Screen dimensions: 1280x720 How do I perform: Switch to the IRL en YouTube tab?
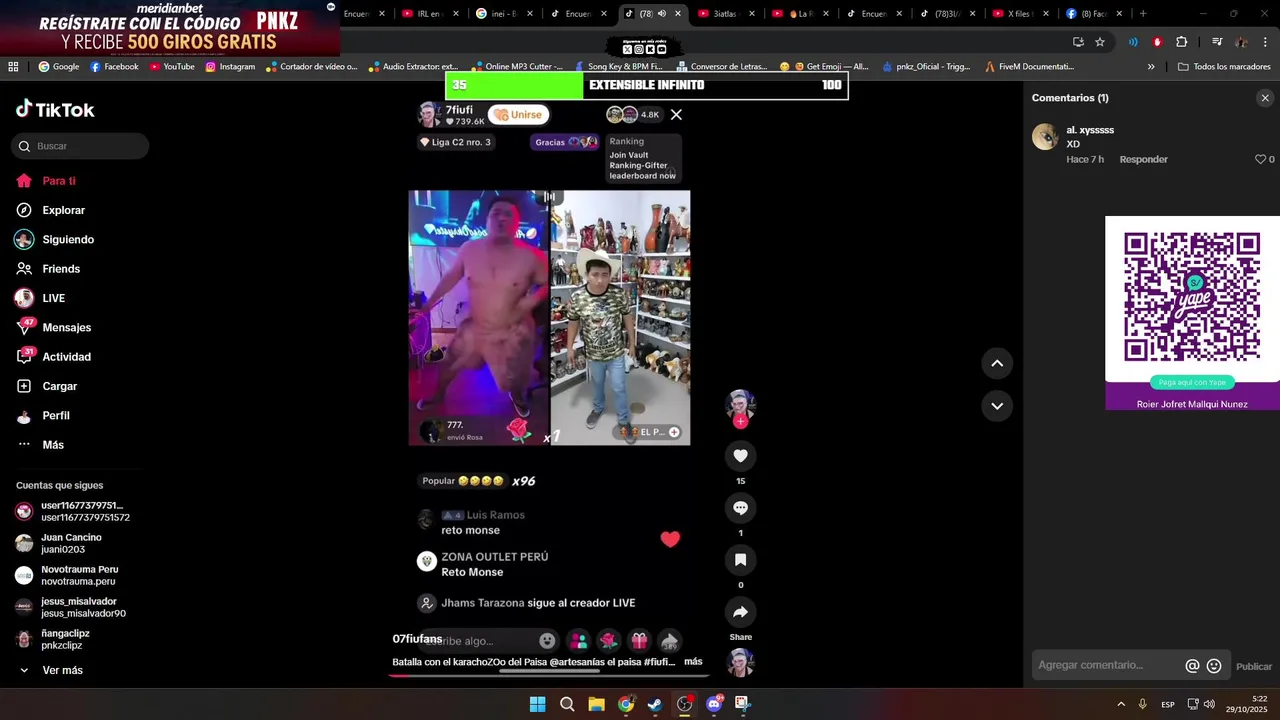click(x=430, y=14)
